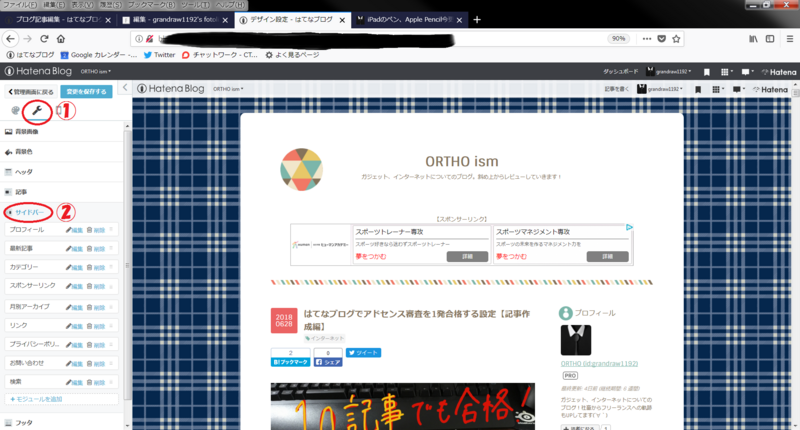Expand the 背景色 section
The width and height of the screenshot is (800, 430).
(x=62, y=152)
